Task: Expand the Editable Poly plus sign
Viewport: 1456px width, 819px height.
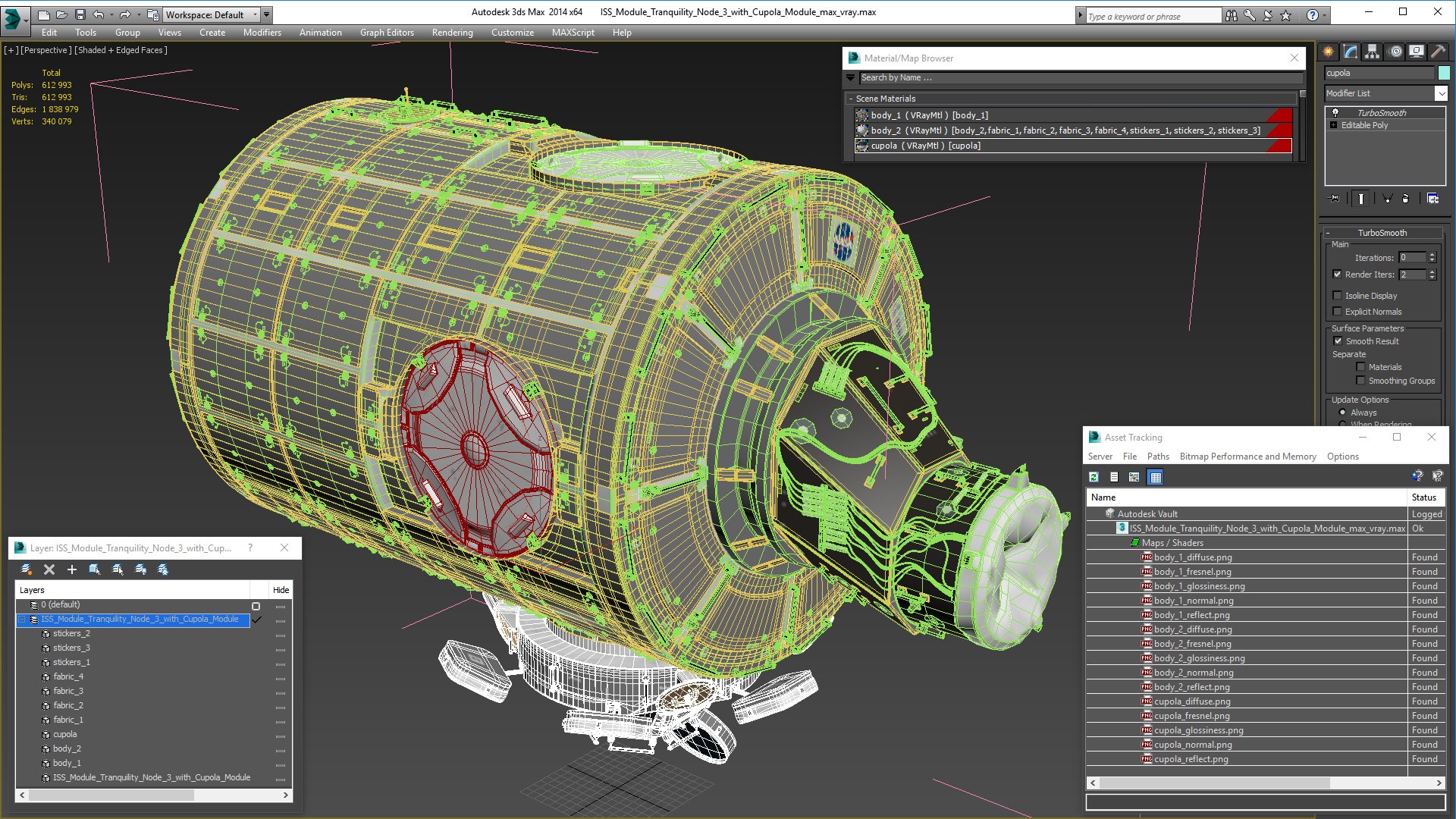Action: coord(1333,125)
